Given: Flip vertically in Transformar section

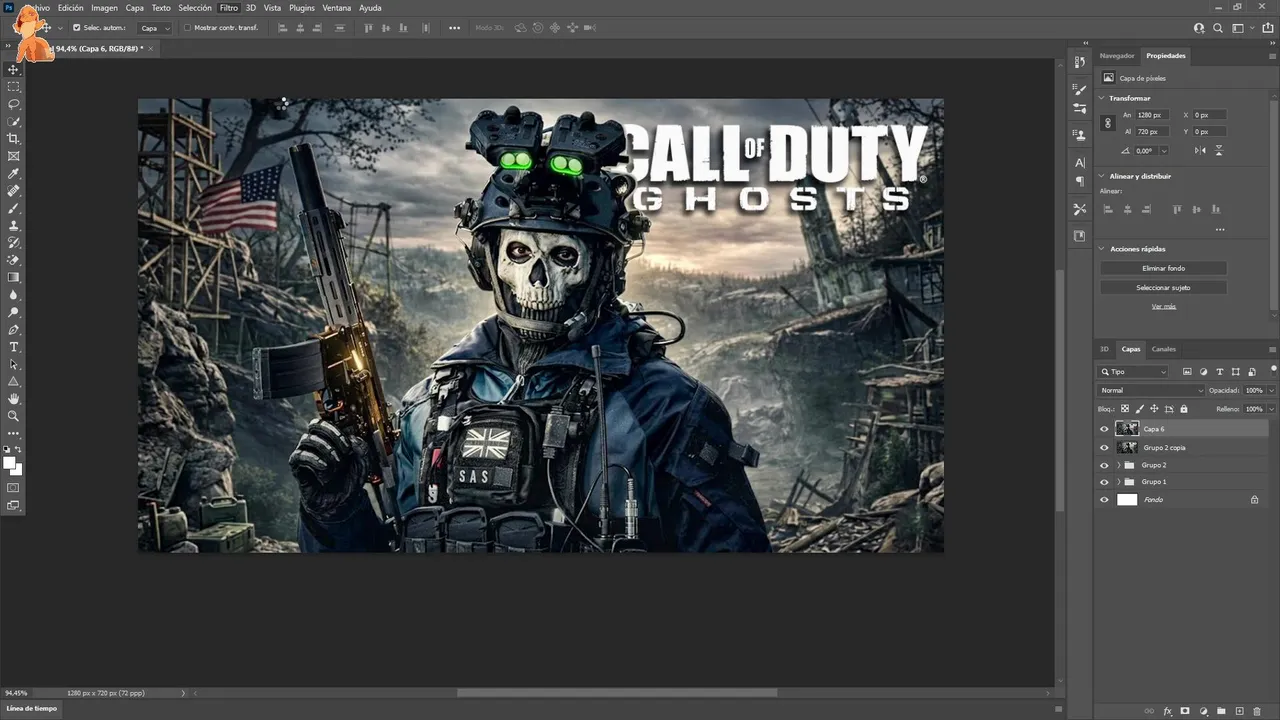Looking at the screenshot, I should pos(1219,150).
